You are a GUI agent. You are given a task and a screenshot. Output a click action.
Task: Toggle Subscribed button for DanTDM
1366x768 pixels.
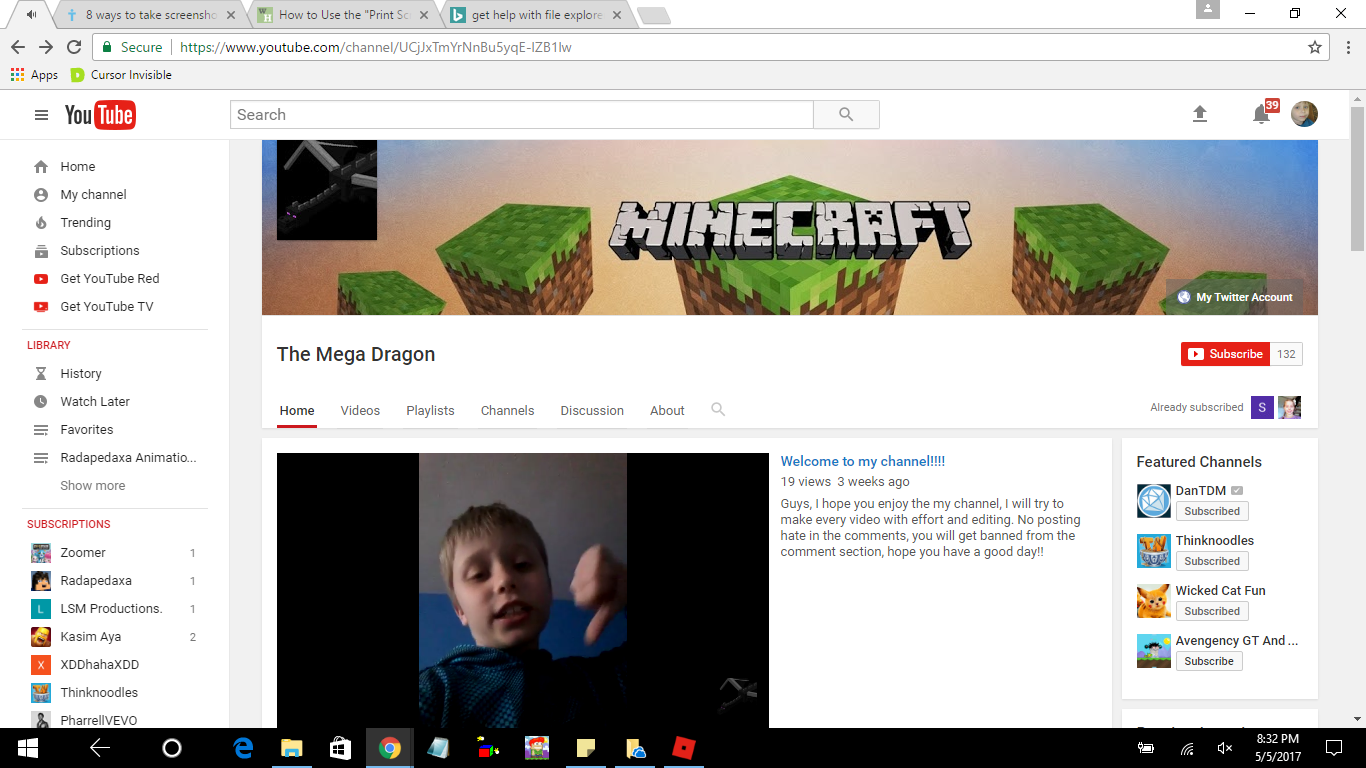pos(1212,511)
